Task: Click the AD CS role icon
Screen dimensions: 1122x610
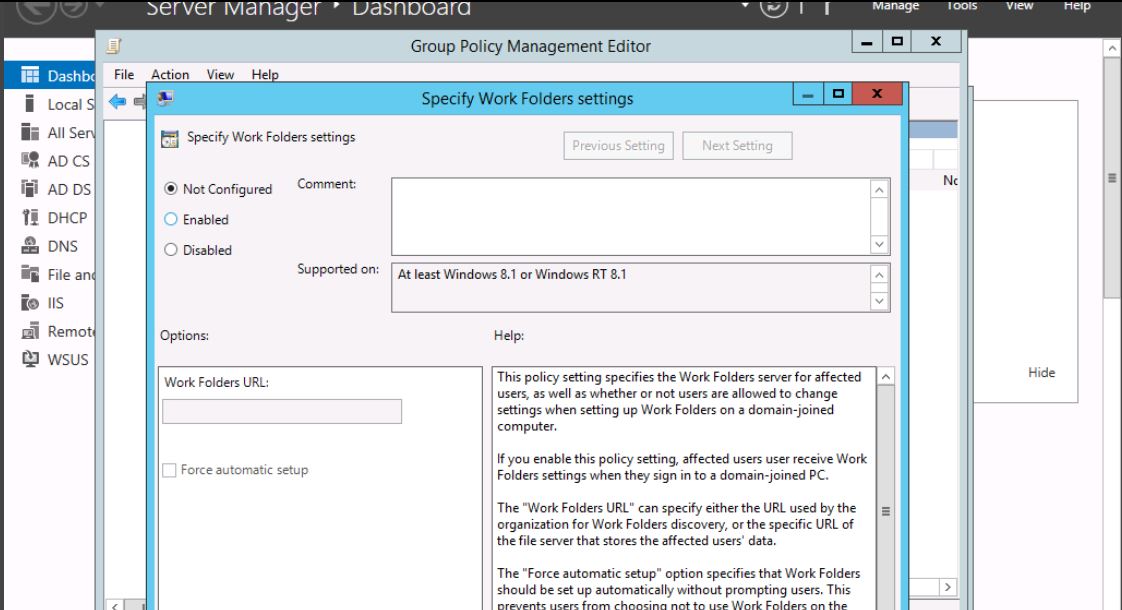Action: (30, 161)
